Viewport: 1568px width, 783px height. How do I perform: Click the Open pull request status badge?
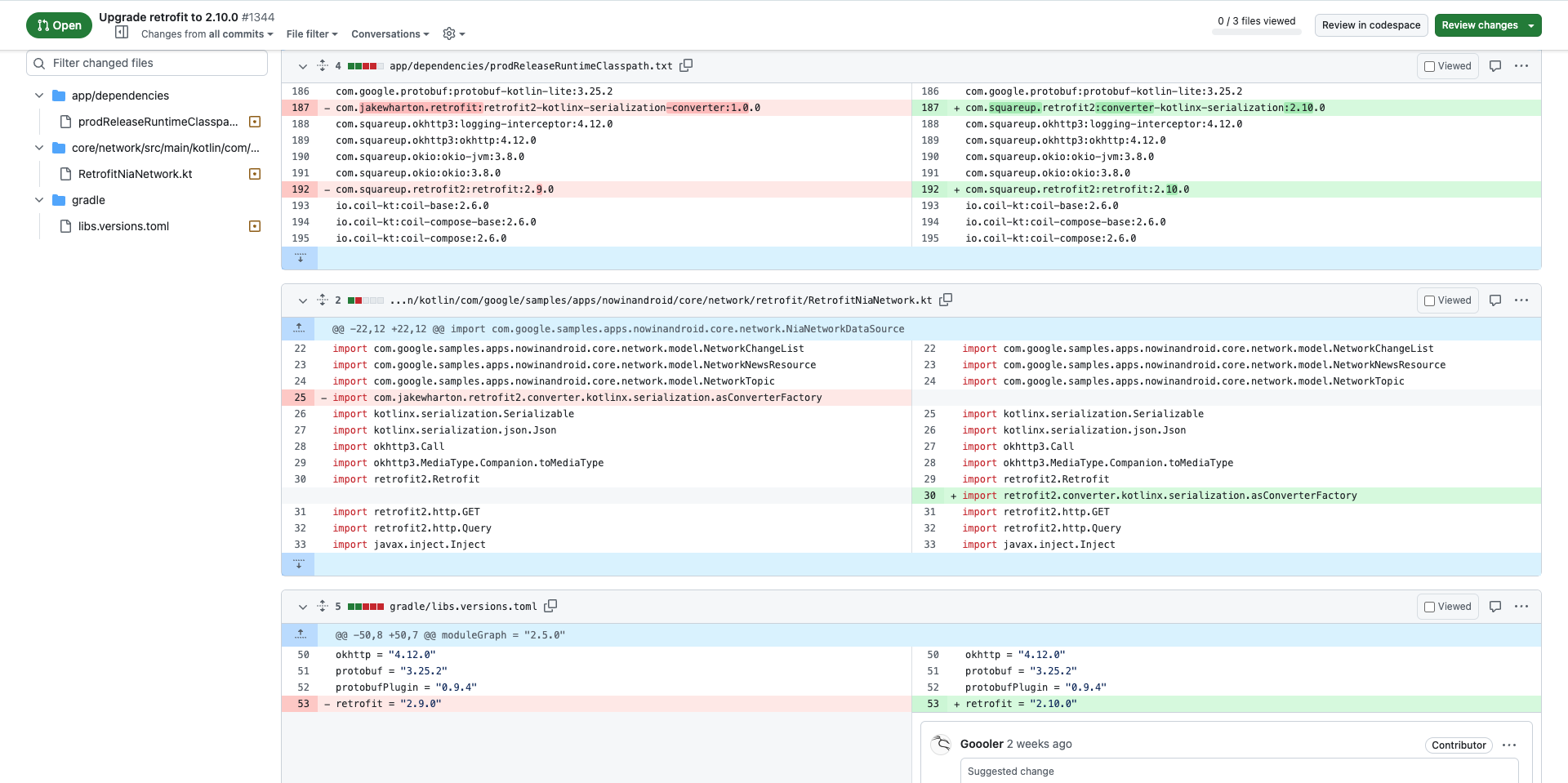click(x=59, y=25)
